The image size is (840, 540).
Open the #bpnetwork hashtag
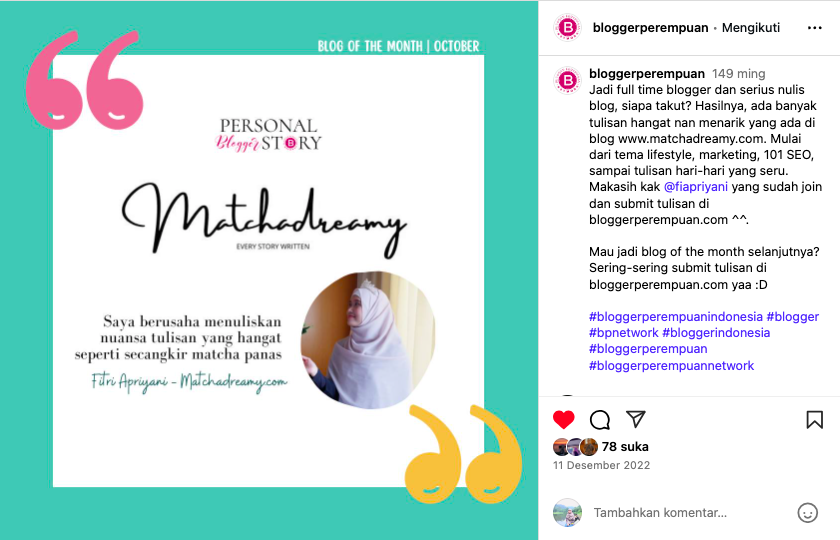click(624, 333)
